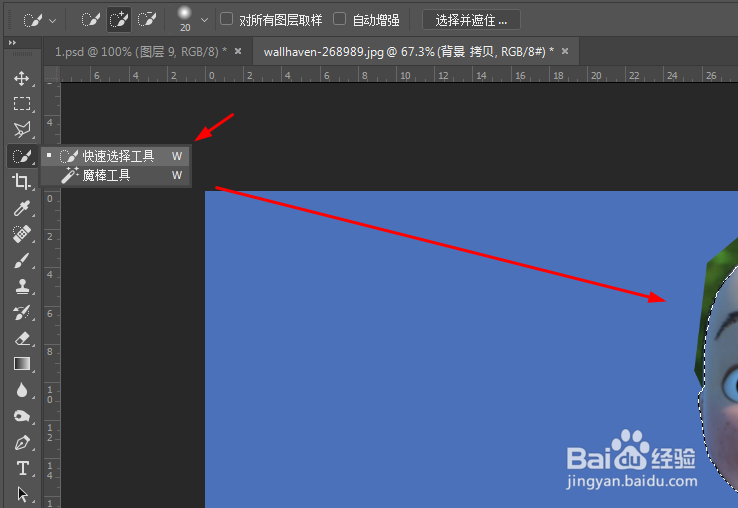Expand the toolbar with double-arrow icon
The height and width of the screenshot is (508, 738).
pyautogui.click(x=12, y=43)
